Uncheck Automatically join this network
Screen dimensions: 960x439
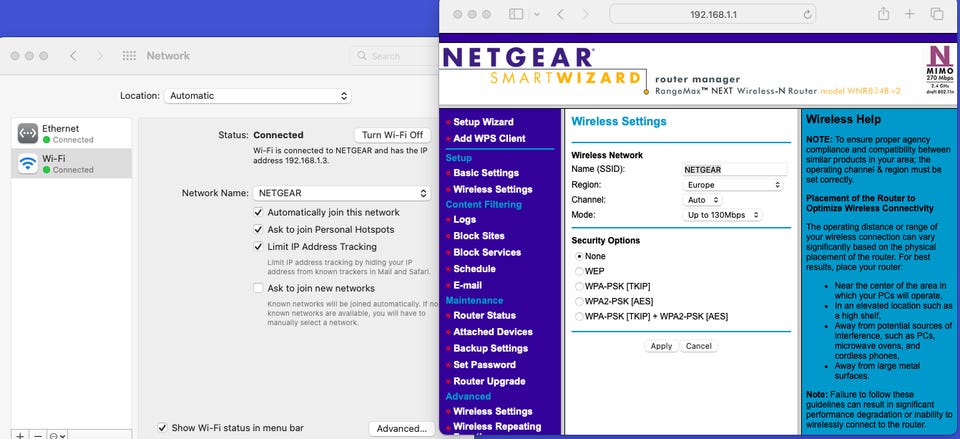[258, 212]
